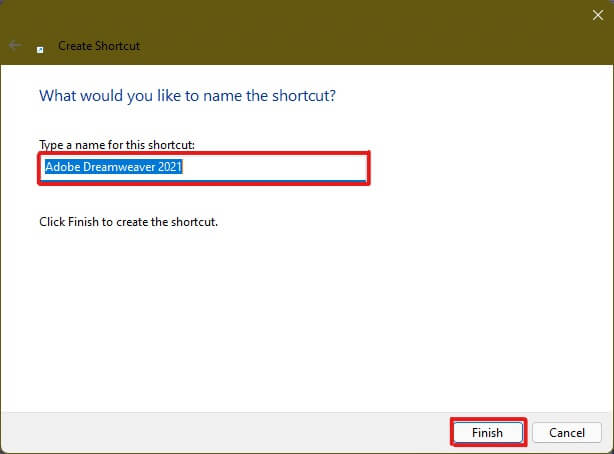Image resolution: width=614 pixels, height=454 pixels.
Task: Click the Finish button
Action: coord(488,432)
